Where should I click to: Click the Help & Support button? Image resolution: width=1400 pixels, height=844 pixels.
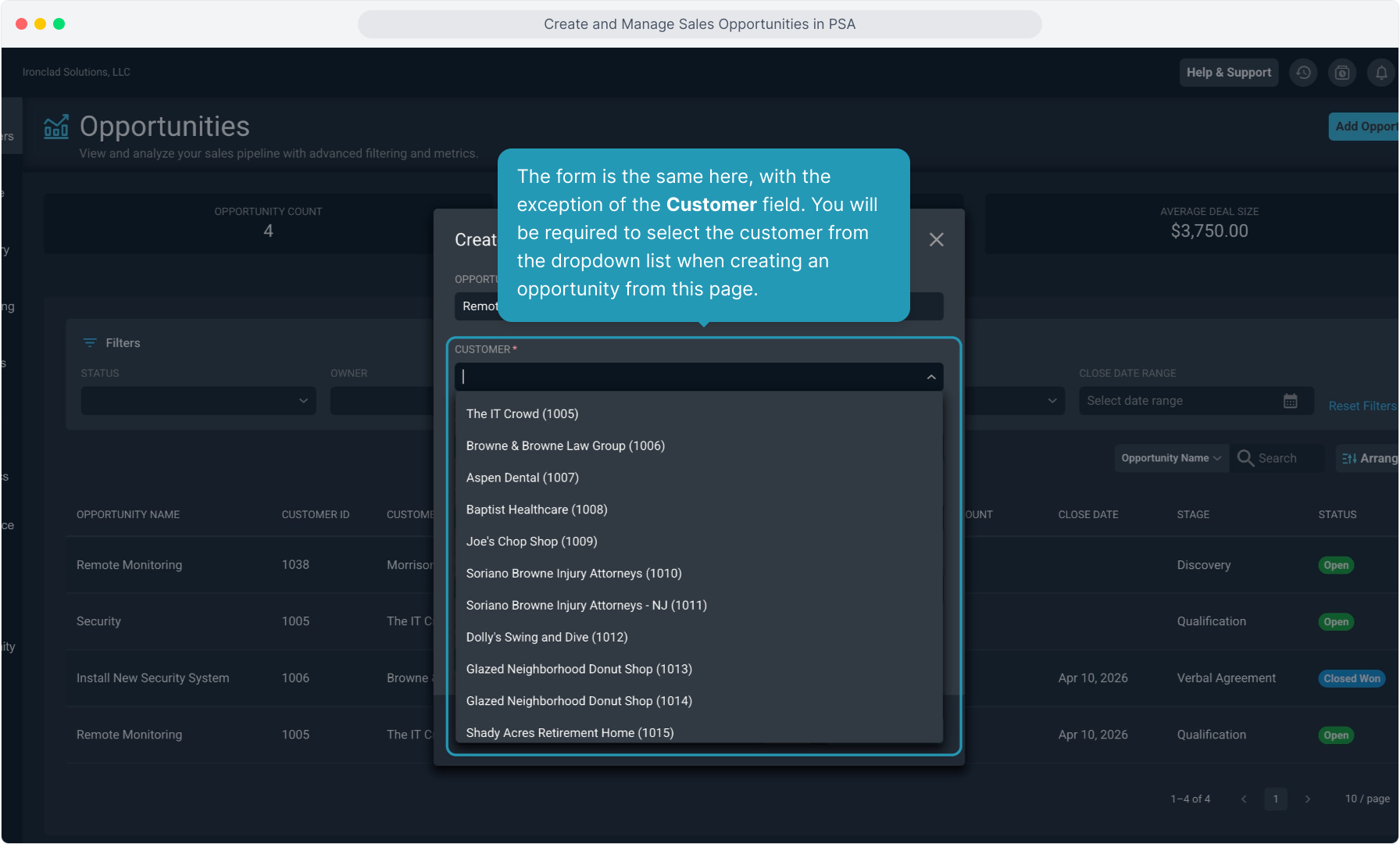coord(1228,73)
